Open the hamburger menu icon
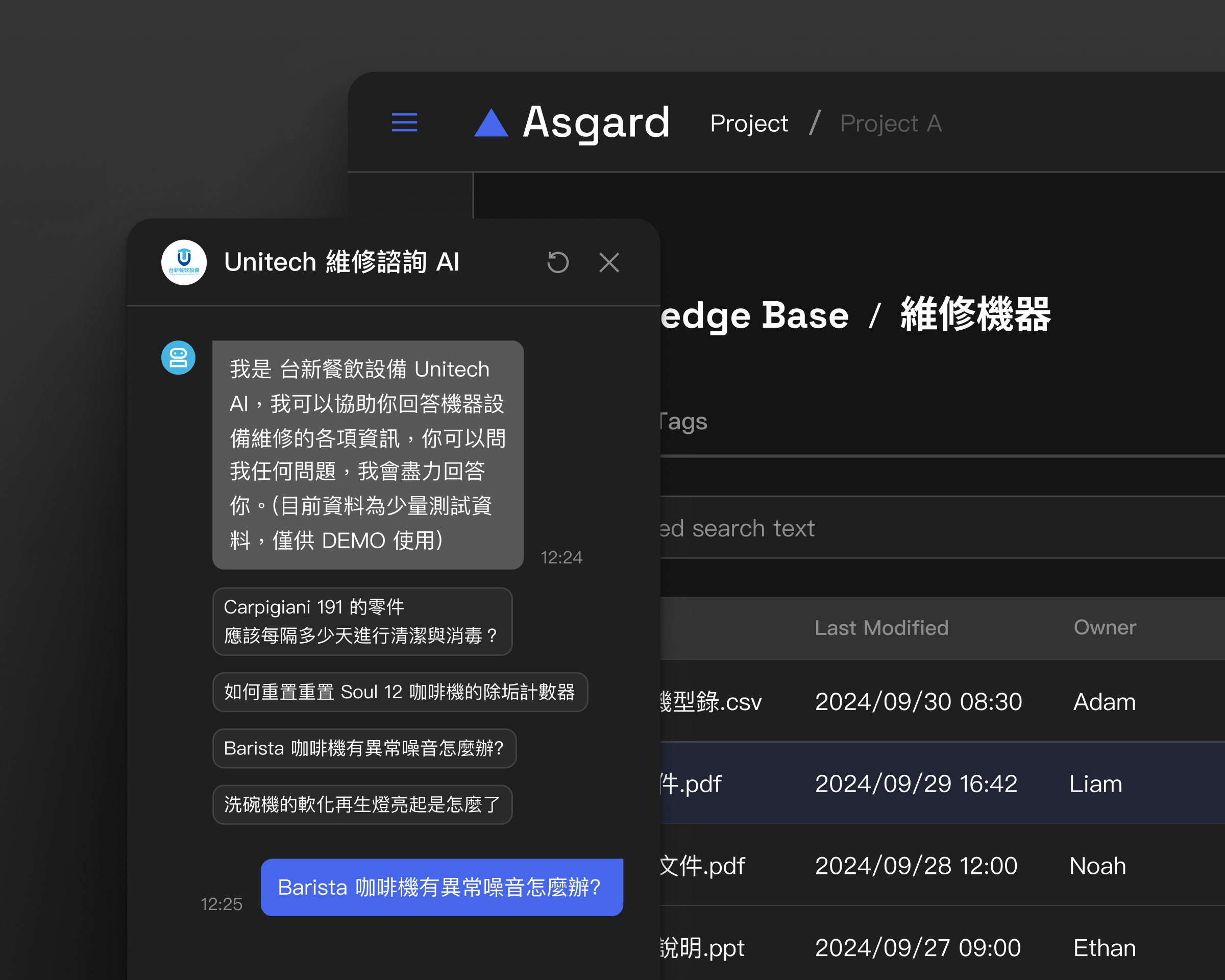Screen dimensions: 1225x980 click(x=404, y=122)
